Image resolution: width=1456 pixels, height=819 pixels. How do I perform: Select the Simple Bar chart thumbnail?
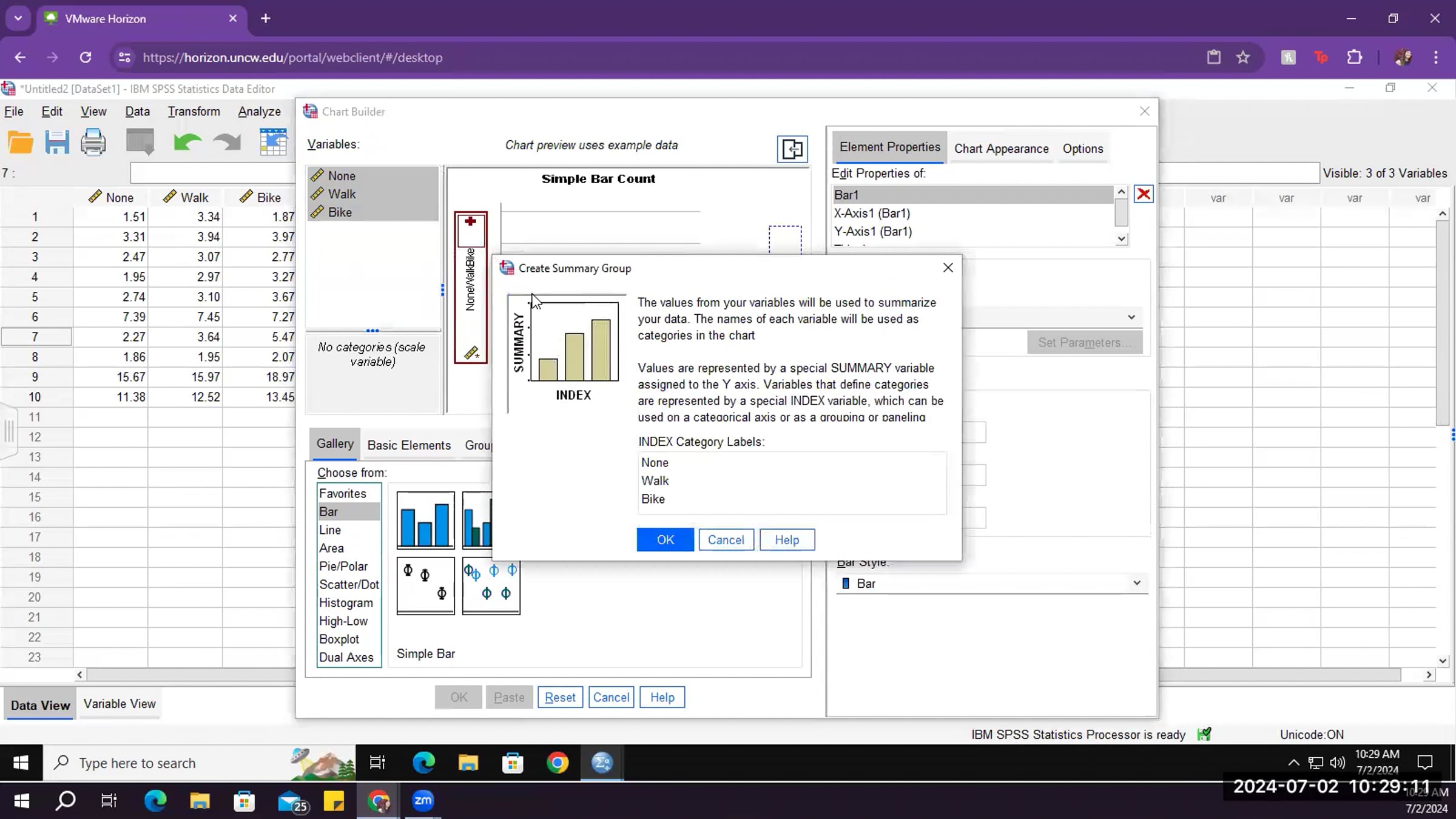point(425,520)
